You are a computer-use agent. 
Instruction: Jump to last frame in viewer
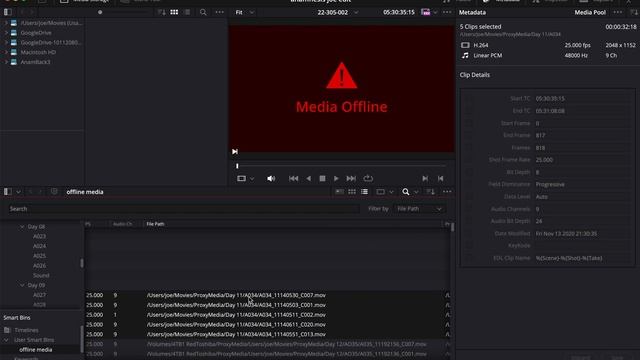pyautogui.click(x=351, y=178)
